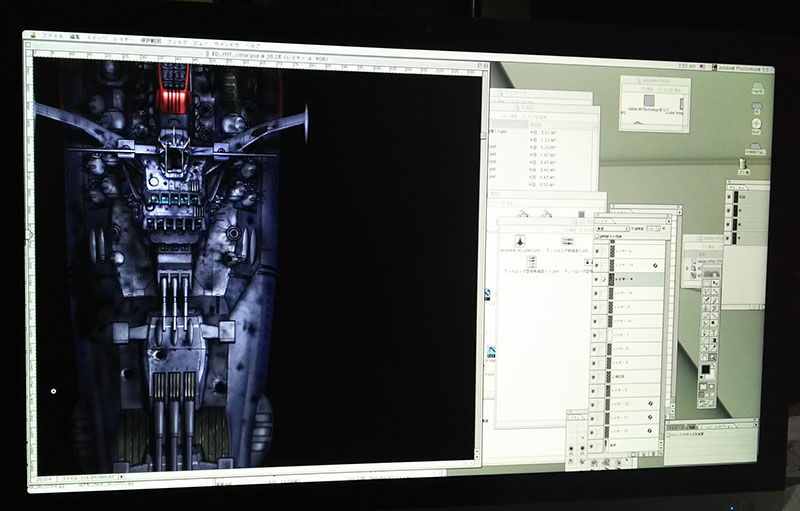Open the Adobe Photoshop 5.5 application menu
Viewport: 800px width, 511px height.
(742, 68)
